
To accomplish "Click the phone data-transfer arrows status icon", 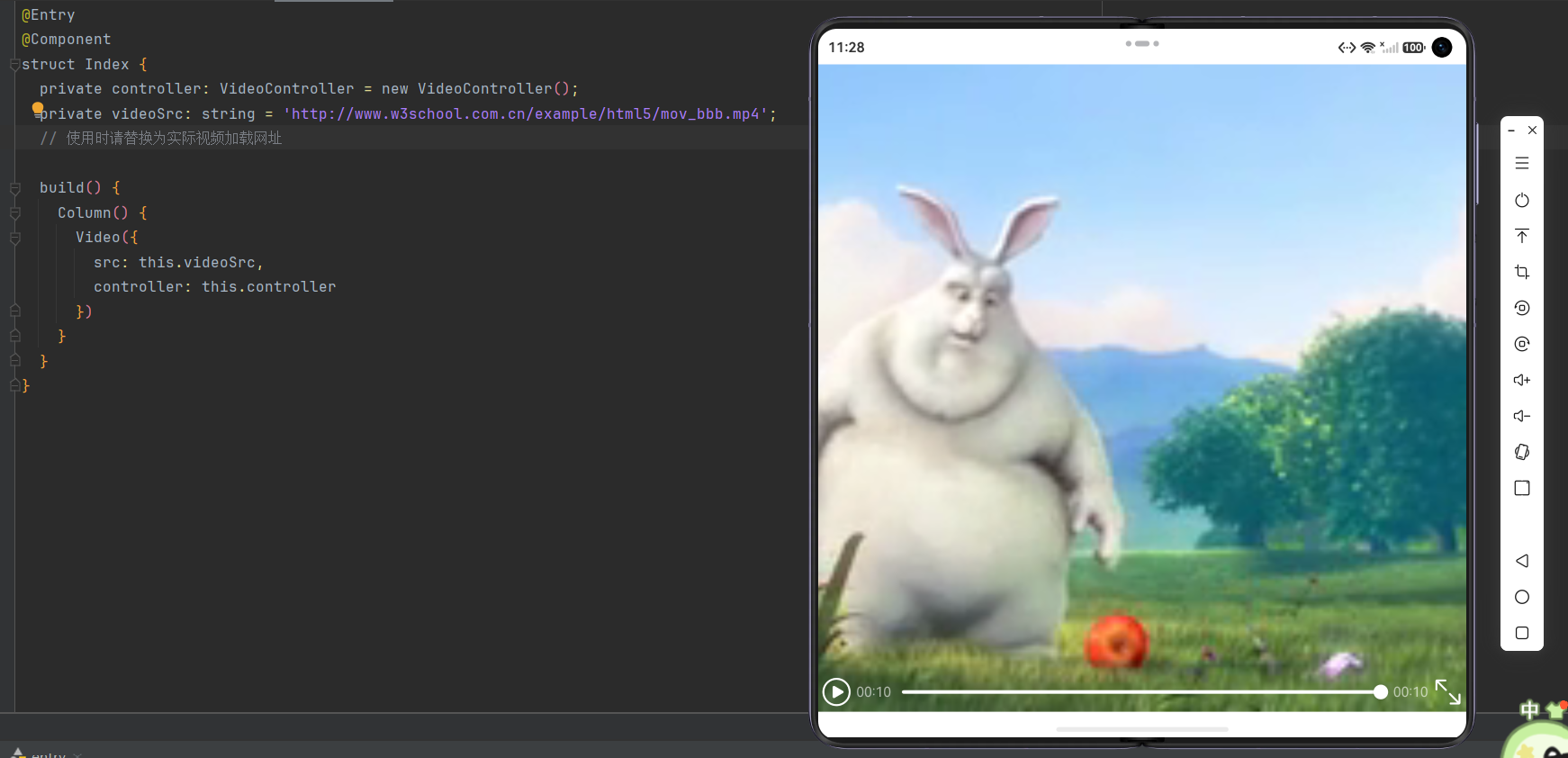I will coord(1347,48).
